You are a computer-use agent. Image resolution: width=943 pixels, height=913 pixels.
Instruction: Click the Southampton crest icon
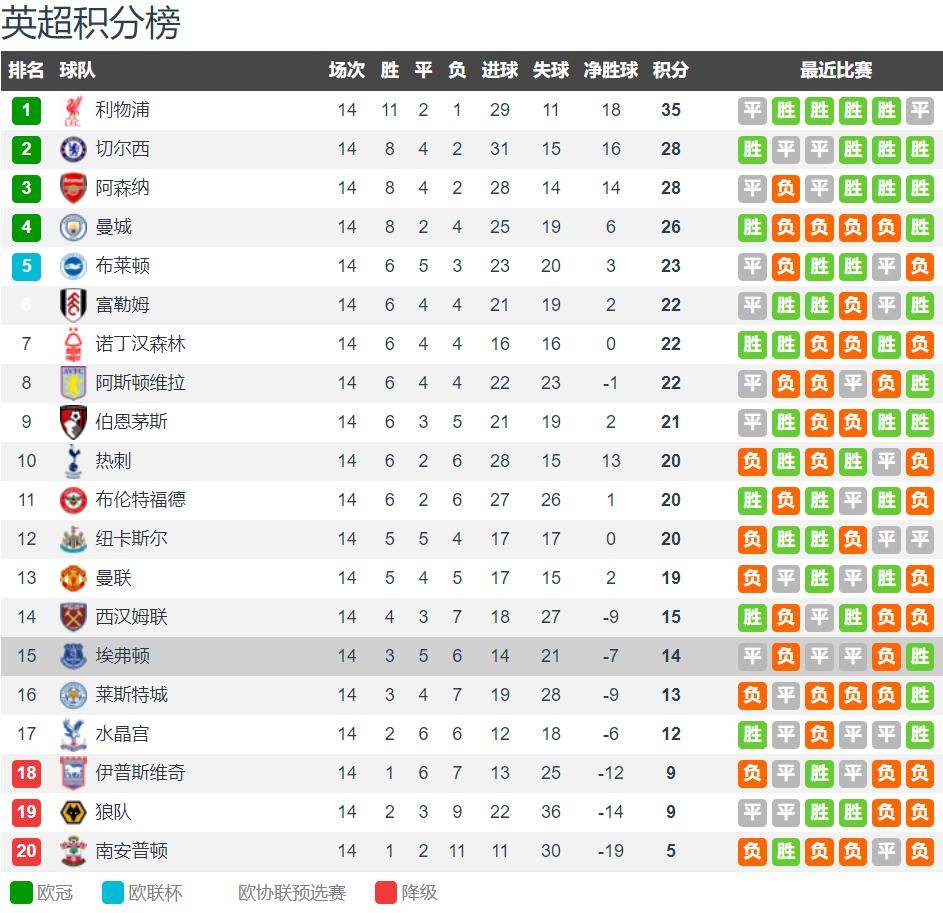(73, 851)
